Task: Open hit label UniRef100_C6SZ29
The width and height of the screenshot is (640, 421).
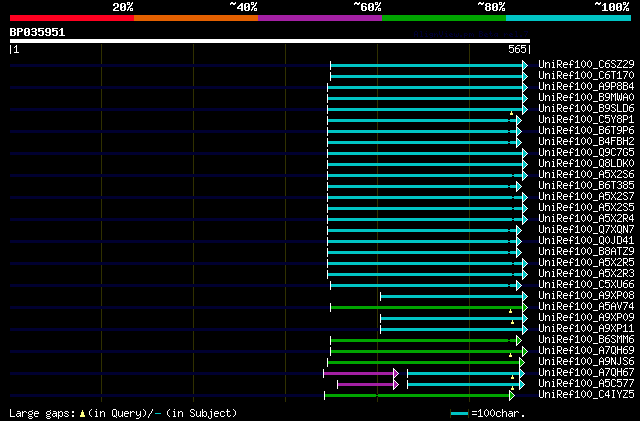Action: 586,65
